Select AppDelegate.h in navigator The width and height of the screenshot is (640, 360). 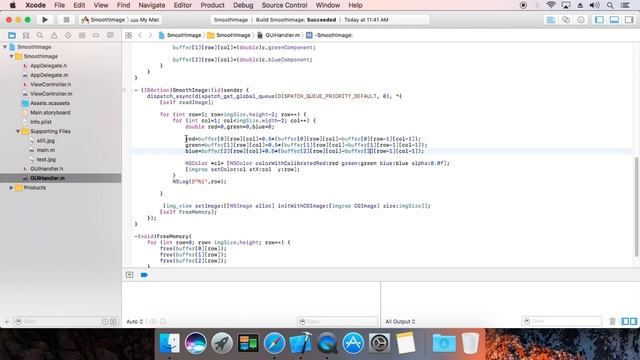pyautogui.click(x=49, y=66)
